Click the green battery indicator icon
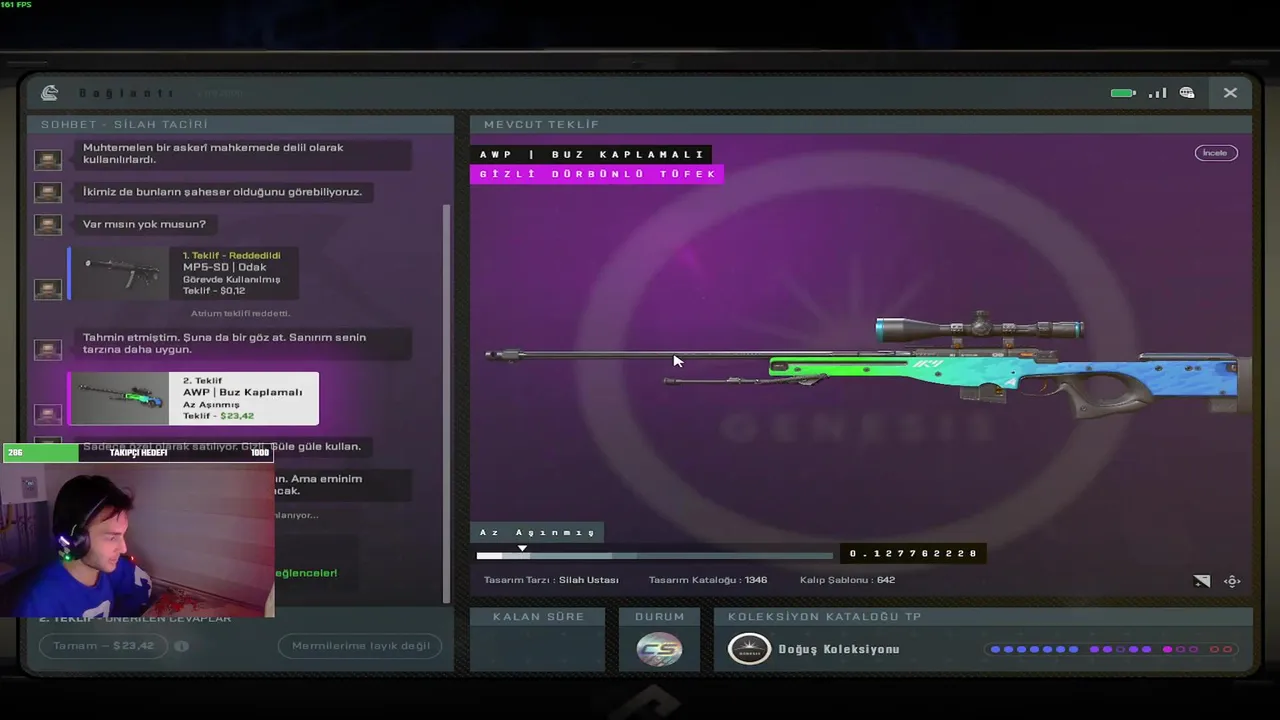The image size is (1280, 720). point(1123,93)
